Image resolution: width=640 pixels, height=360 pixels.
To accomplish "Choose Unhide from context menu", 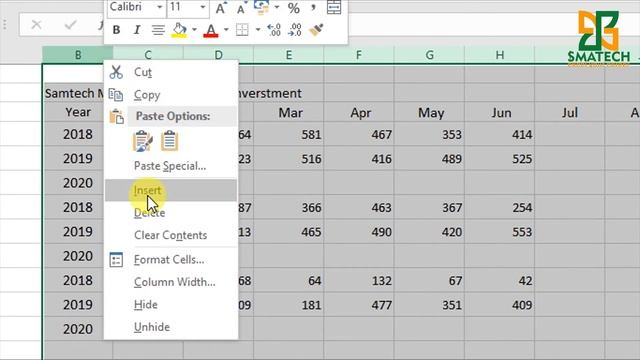I will click(x=171, y=327).
